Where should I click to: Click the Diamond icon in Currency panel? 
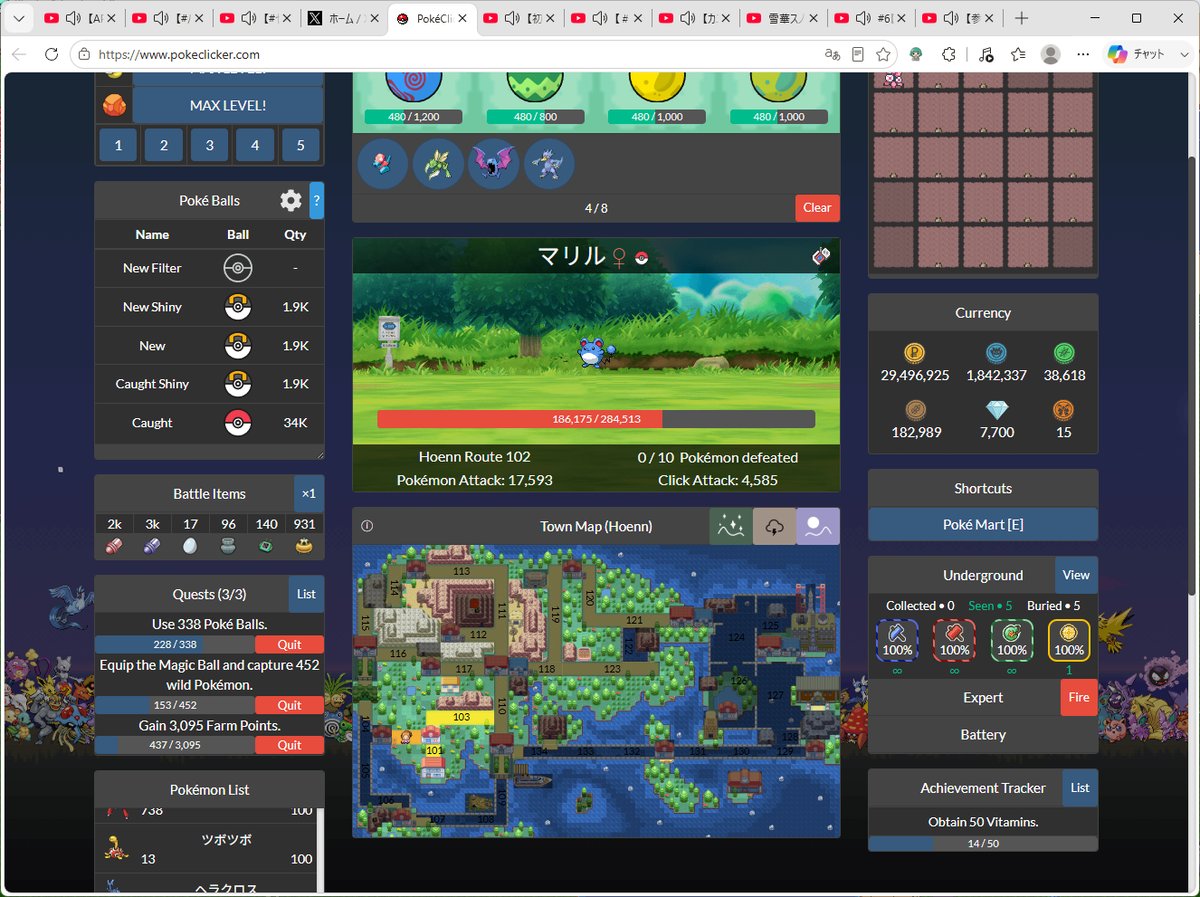(x=997, y=410)
